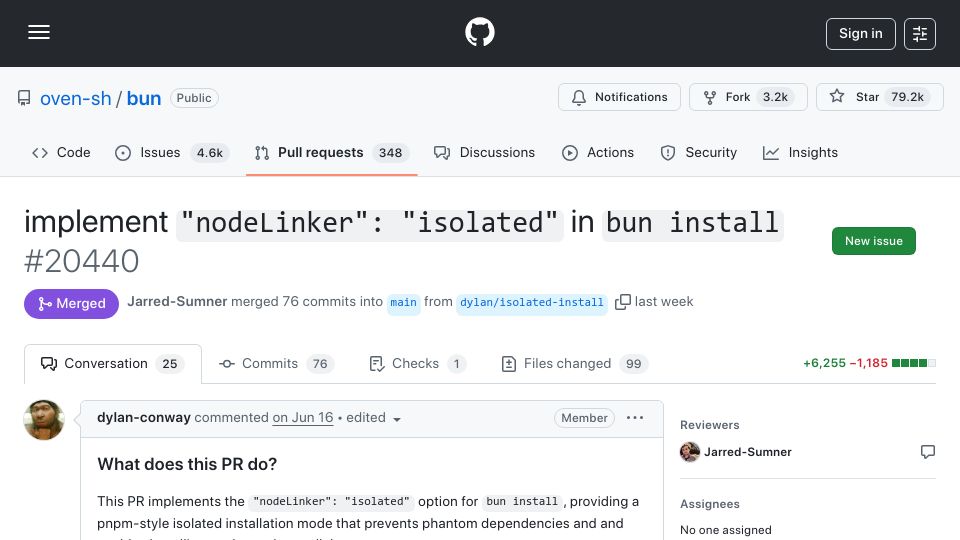Select the Conversation tab

click(x=113, y=364)
